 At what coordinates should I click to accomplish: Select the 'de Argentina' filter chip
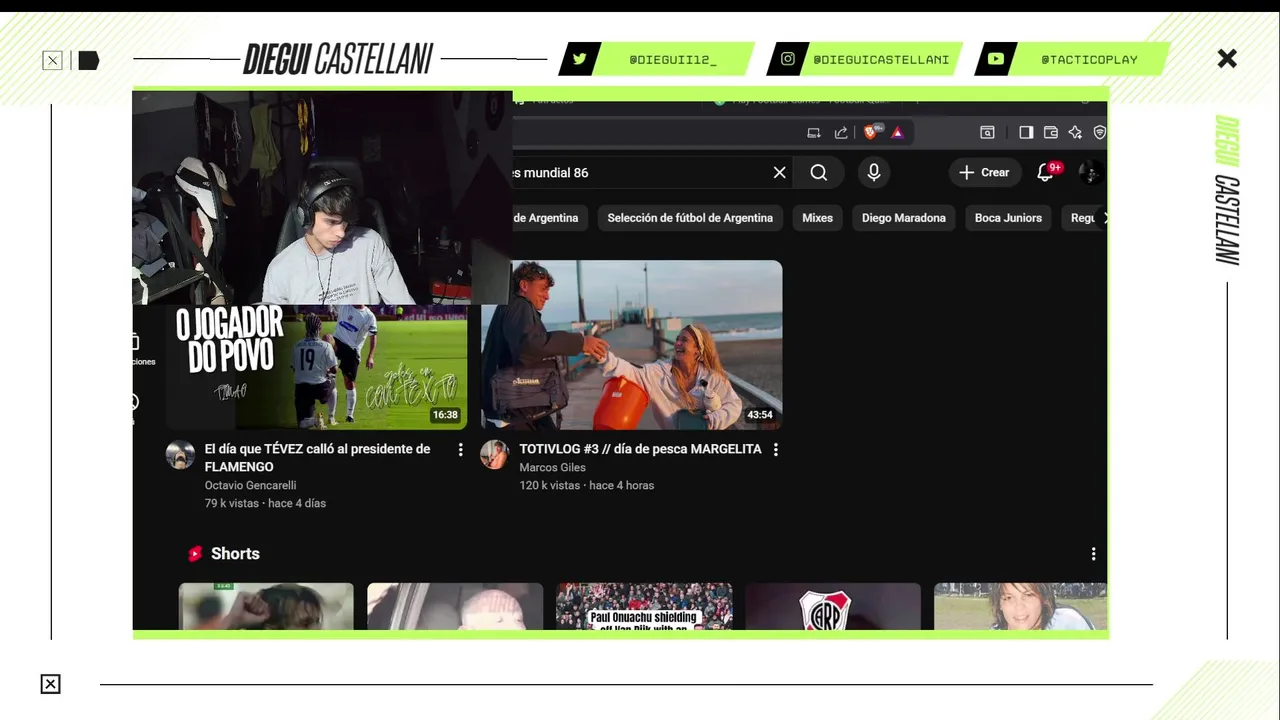(549, 218)
